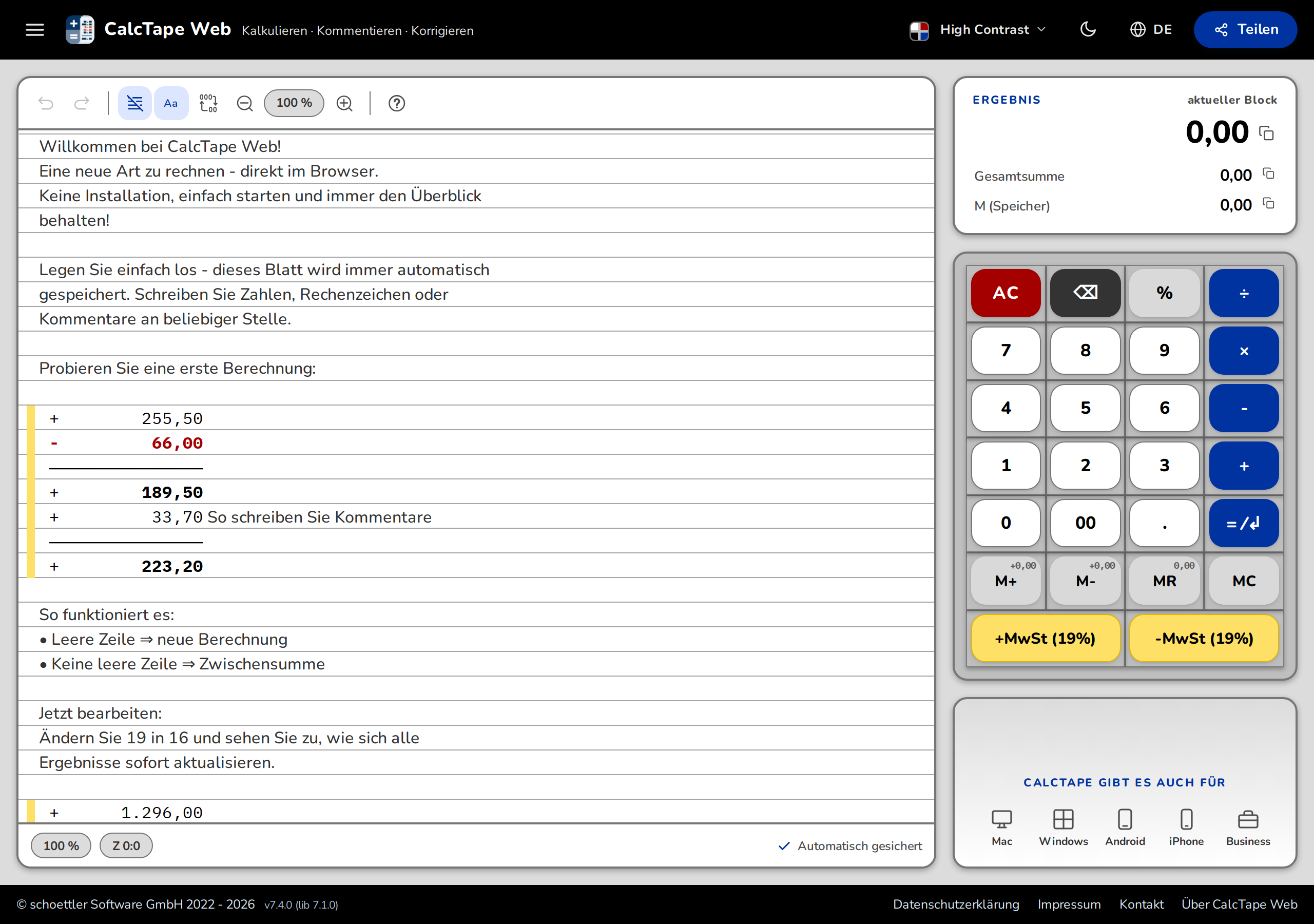The width and height of the screenshot is (1314, 924).
Task: Click the comment 'So schreiben Sie Kommentare'
Action: [319, 517]
